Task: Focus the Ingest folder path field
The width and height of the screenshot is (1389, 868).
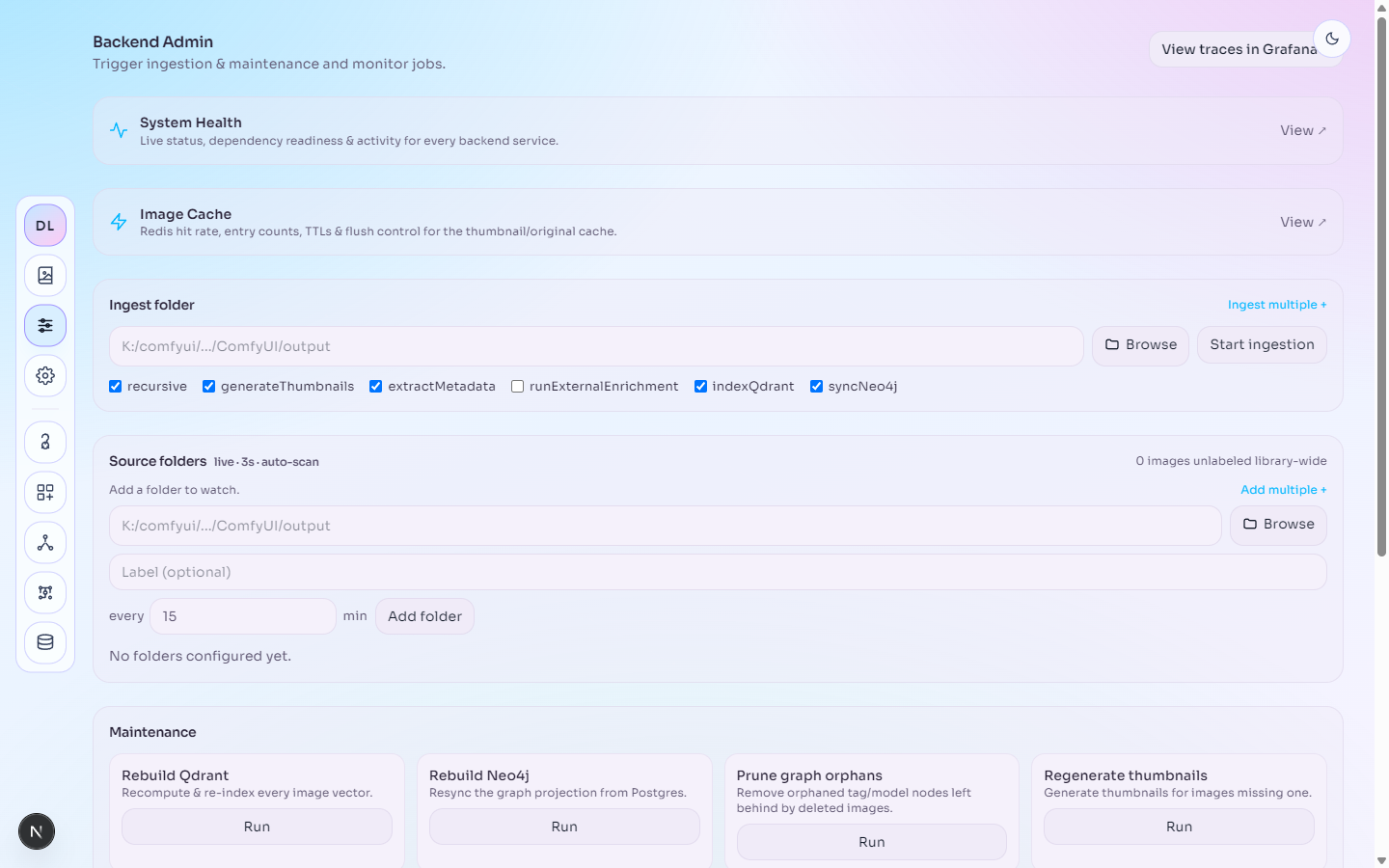Action: point(596,346)
